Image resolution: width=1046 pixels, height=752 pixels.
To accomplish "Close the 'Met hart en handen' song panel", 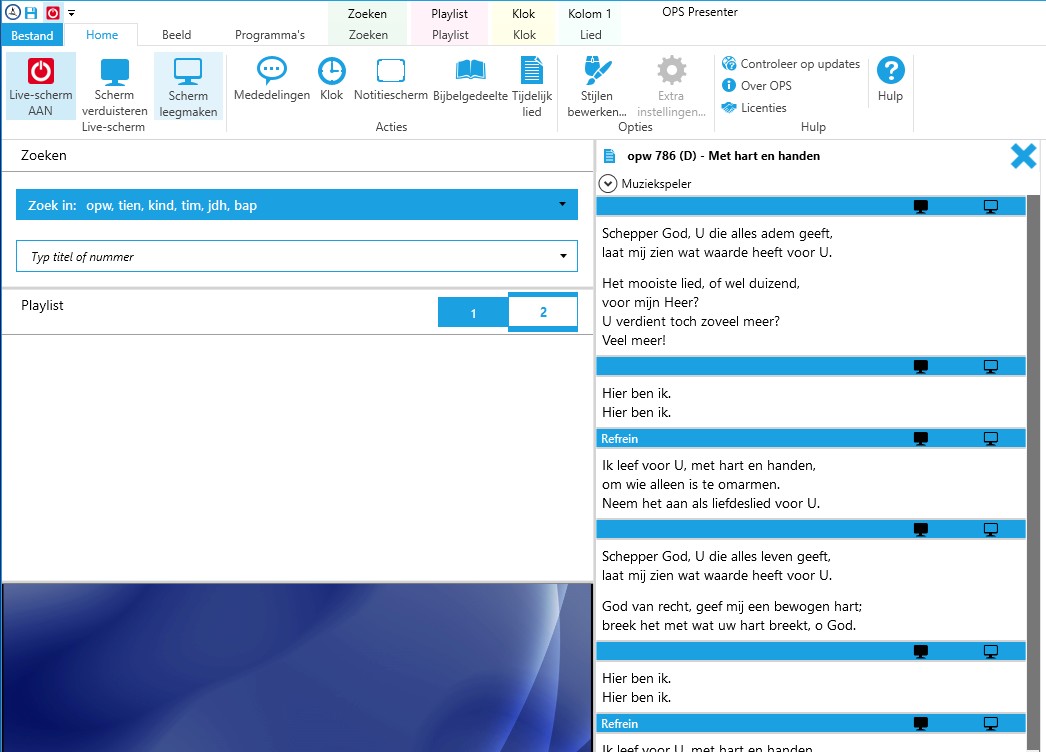I will click(1023, 156).
